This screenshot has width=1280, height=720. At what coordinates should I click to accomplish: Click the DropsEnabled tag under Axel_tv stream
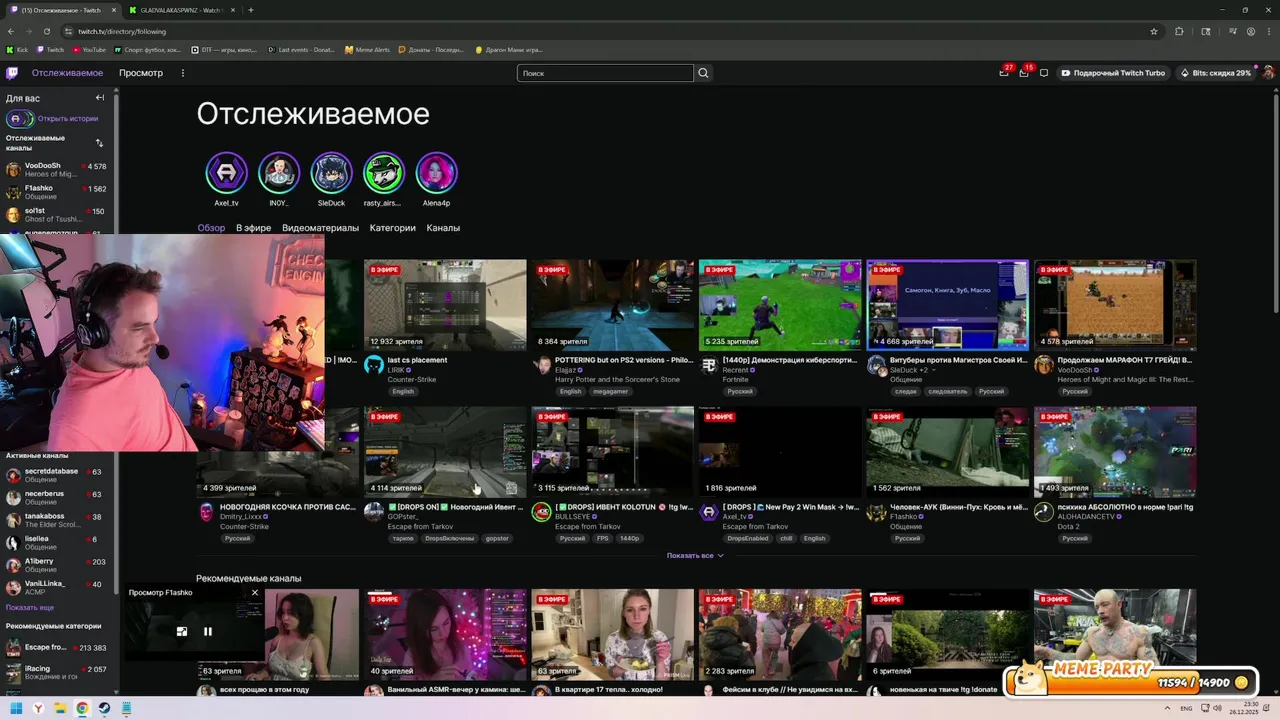coord(747,538)
